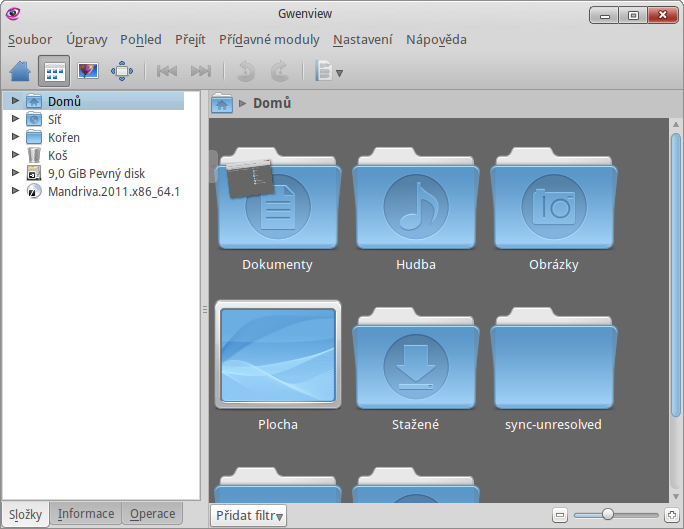Click Domů in the breadcrumb path
This screenshot has width=684, height=529.
click(272, 103)
